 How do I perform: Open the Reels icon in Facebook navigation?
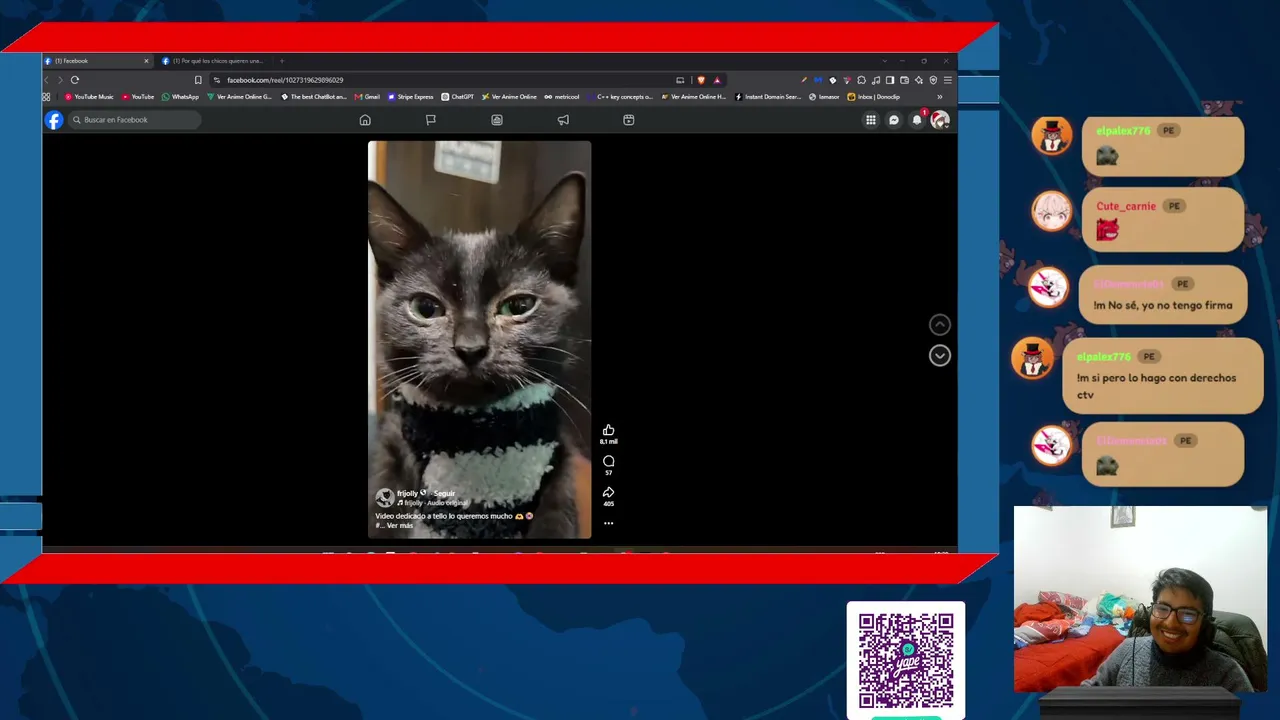[x=629, y=120]
